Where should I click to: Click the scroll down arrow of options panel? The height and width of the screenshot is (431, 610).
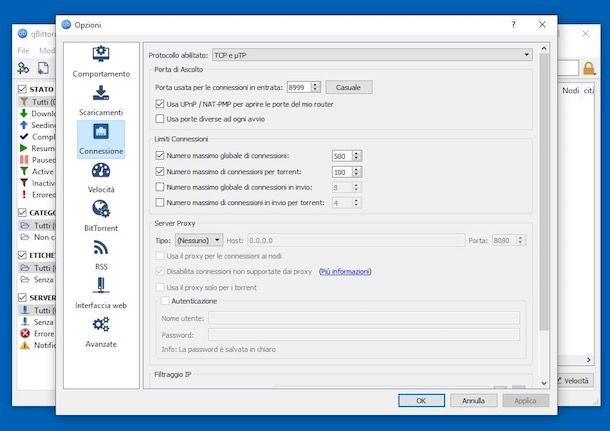(544, 383)
